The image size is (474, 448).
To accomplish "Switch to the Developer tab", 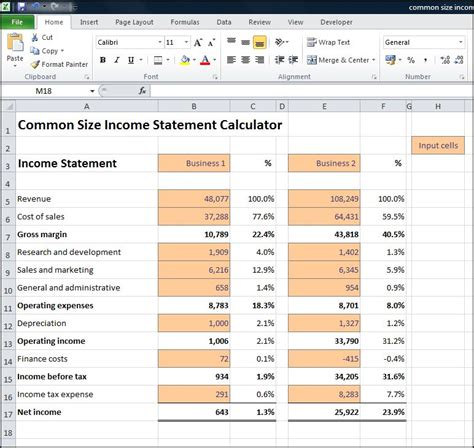I will (x=336, y=22).
